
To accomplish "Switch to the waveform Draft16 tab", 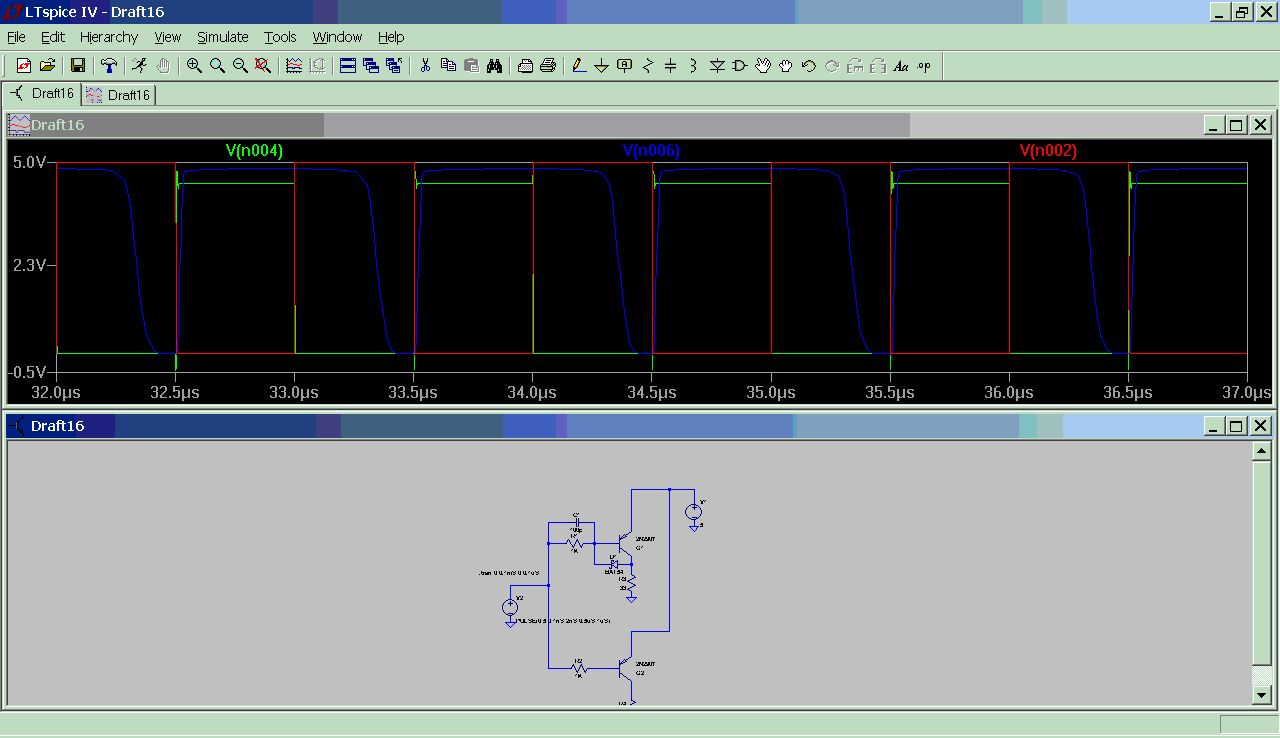I will coord(119,95).
